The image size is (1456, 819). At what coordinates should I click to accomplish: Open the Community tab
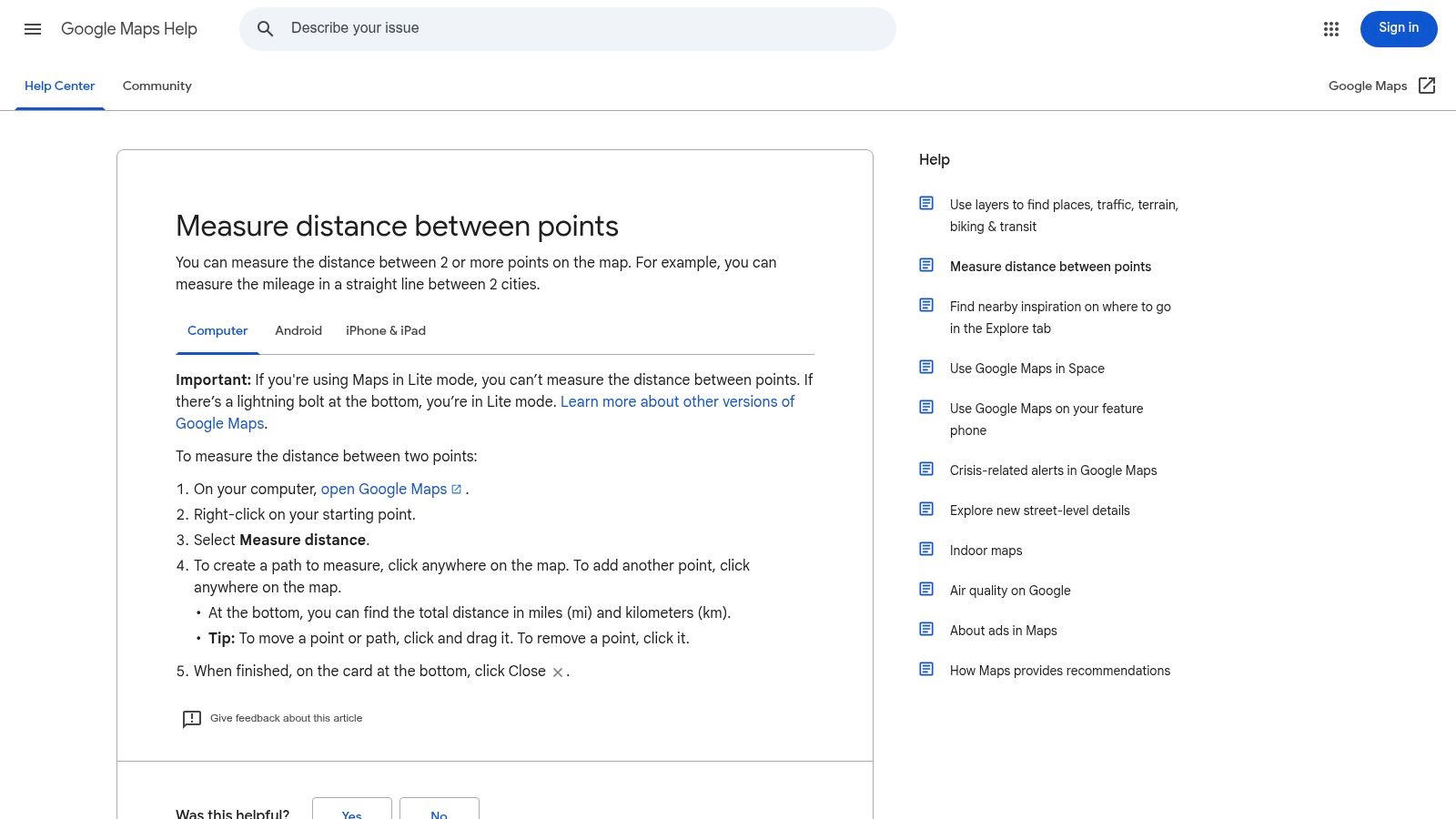pos(157,86)
